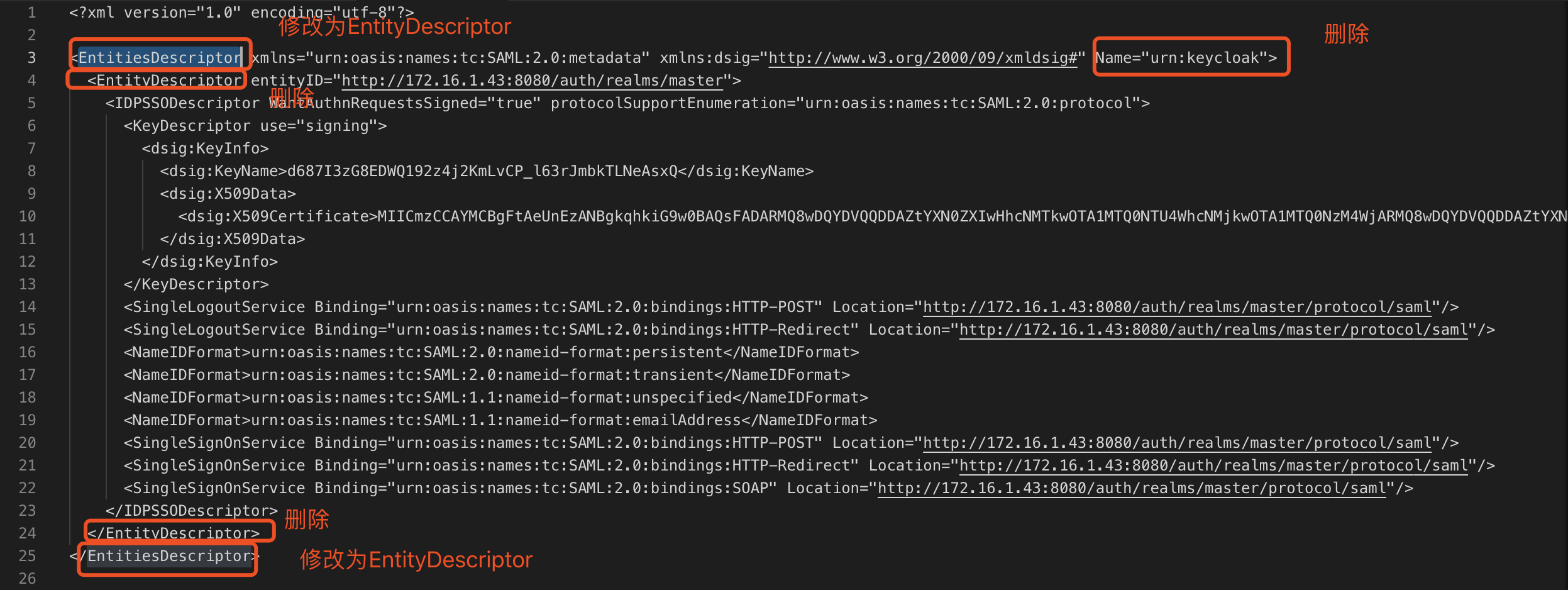Click the highlighted EntitiesDescriptor opening tag on line 3
1568x590 pixels.
[160, 58]
